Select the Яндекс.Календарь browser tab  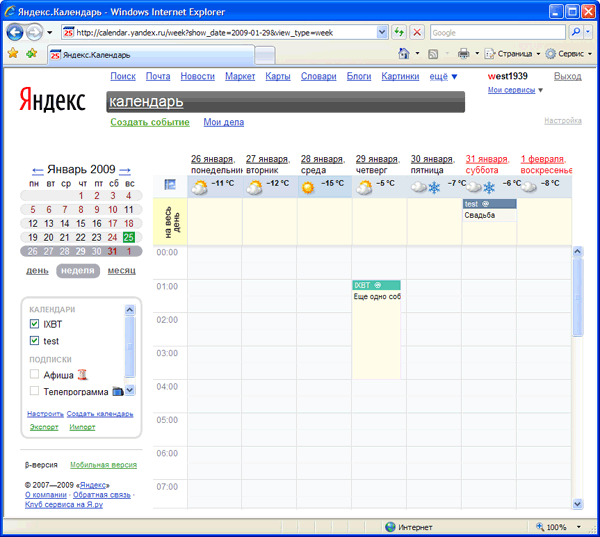pos(151,55)
